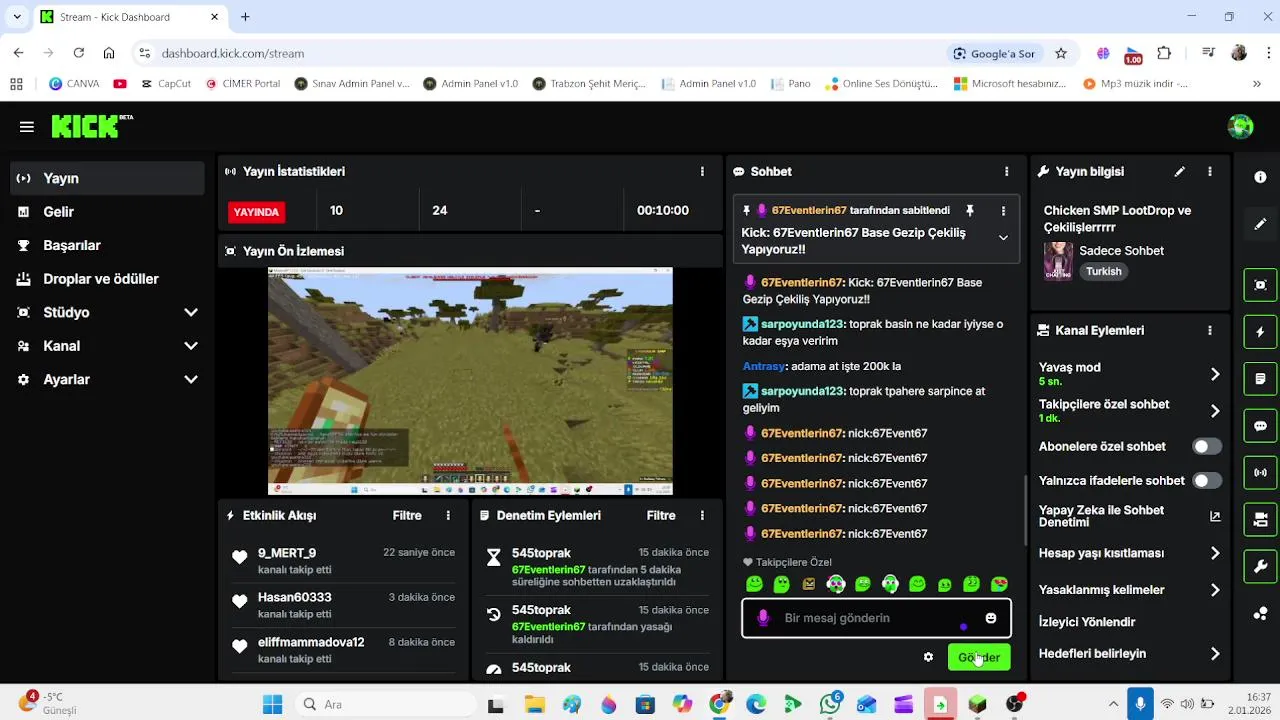Screen dimensions: 1280x720
Task: Toggle Yalnızca ifadelerle sohbet switch
Action: tap(1207, 481)
